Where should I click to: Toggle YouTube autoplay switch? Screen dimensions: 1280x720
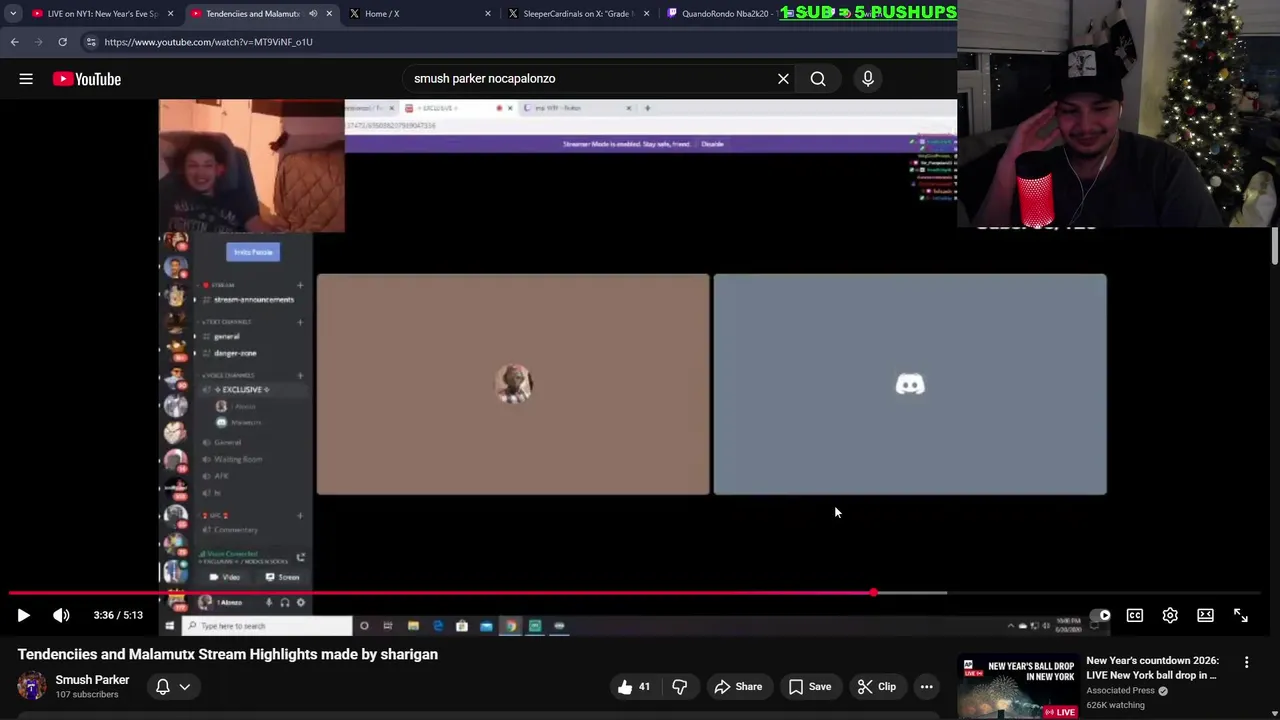[x=1100, y=615]
